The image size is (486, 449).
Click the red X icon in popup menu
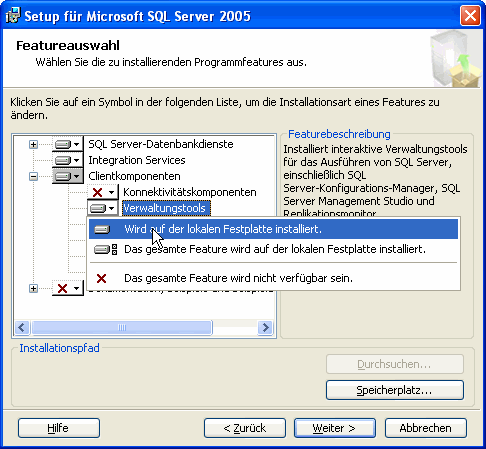(x=101, y=278)
